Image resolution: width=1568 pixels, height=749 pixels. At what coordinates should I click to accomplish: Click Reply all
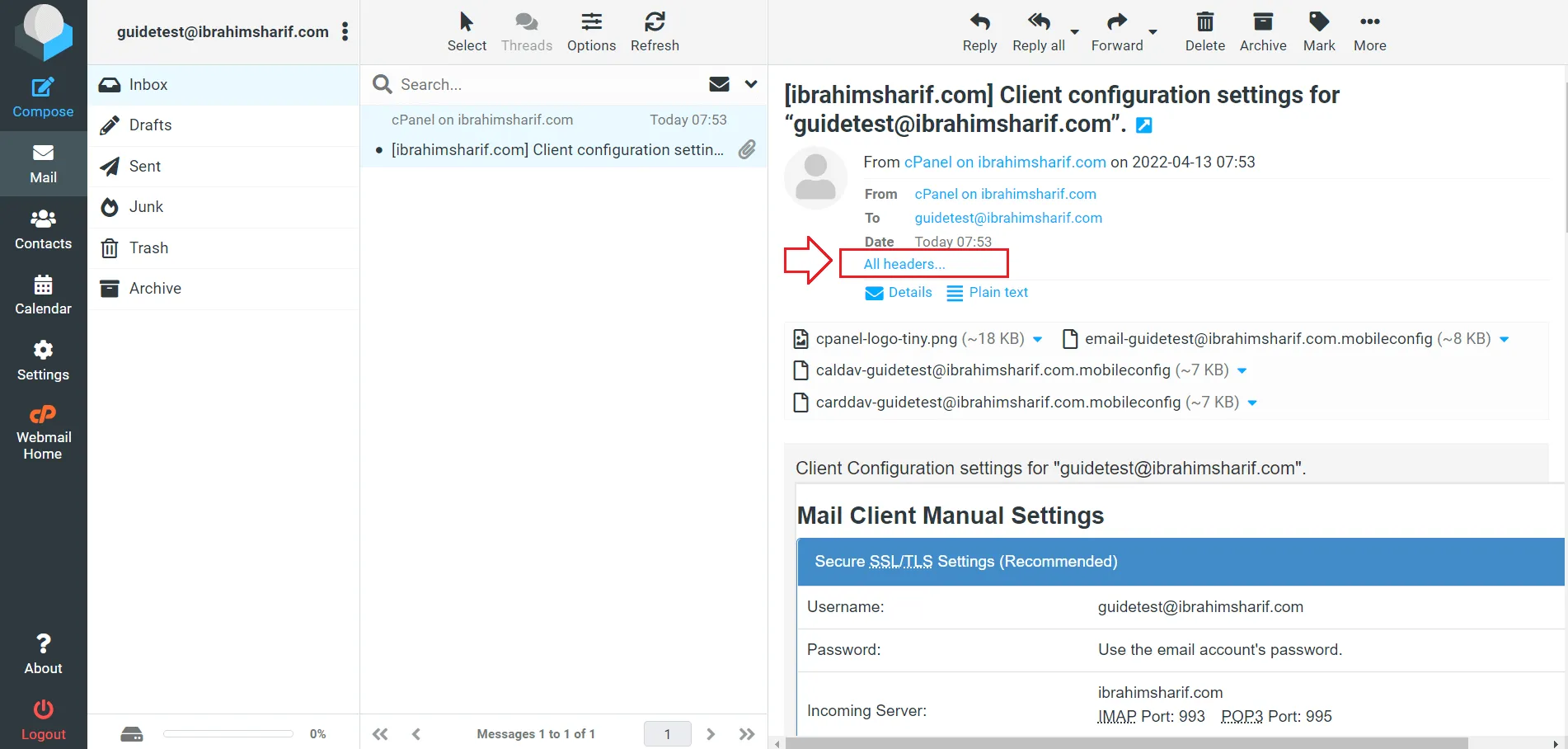[x=1039, y=32]
